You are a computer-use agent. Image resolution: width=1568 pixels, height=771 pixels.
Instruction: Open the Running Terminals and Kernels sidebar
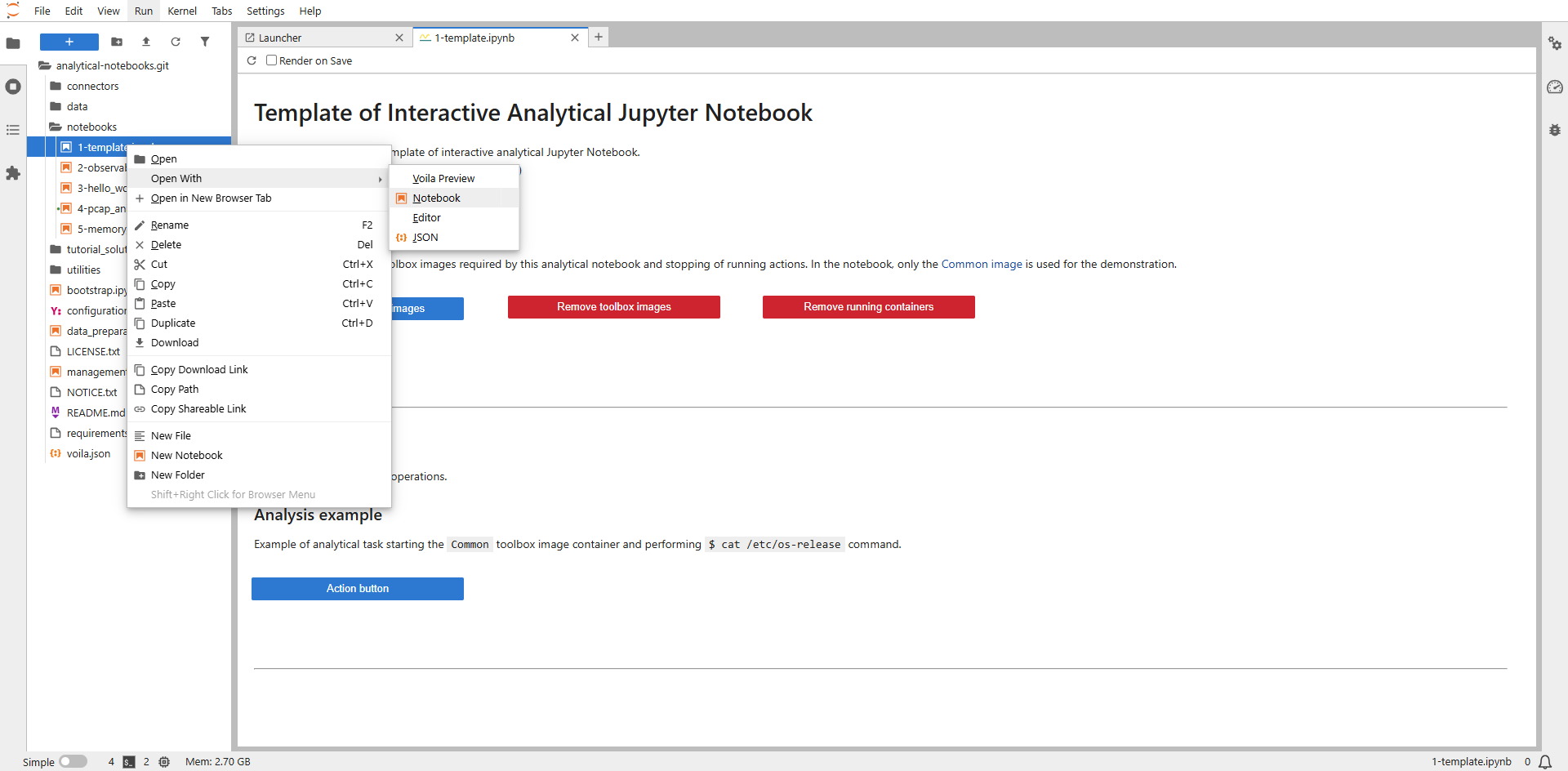pyautogui.click(x=13, y=87)
